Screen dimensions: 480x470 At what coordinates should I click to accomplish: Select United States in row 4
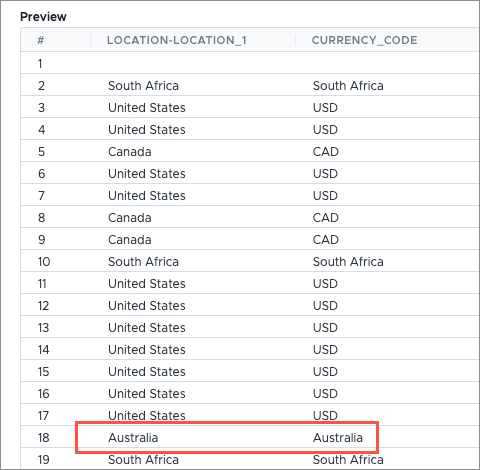click(x=147, y=130)
